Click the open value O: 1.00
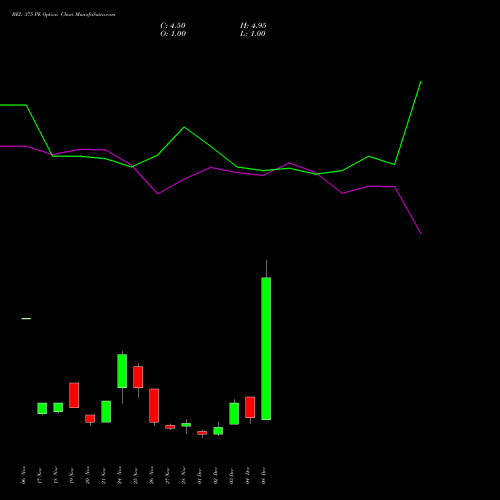This screenshot has width=500, height=500. [x=173, y=34]
